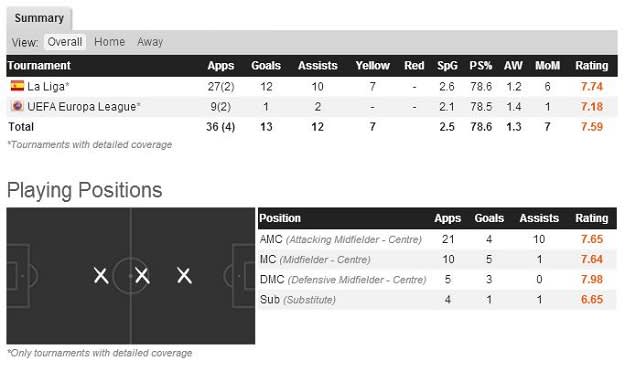Sort positions table by Apps header
This screenshot has width=625, height=367.
[x=448, y=218]
